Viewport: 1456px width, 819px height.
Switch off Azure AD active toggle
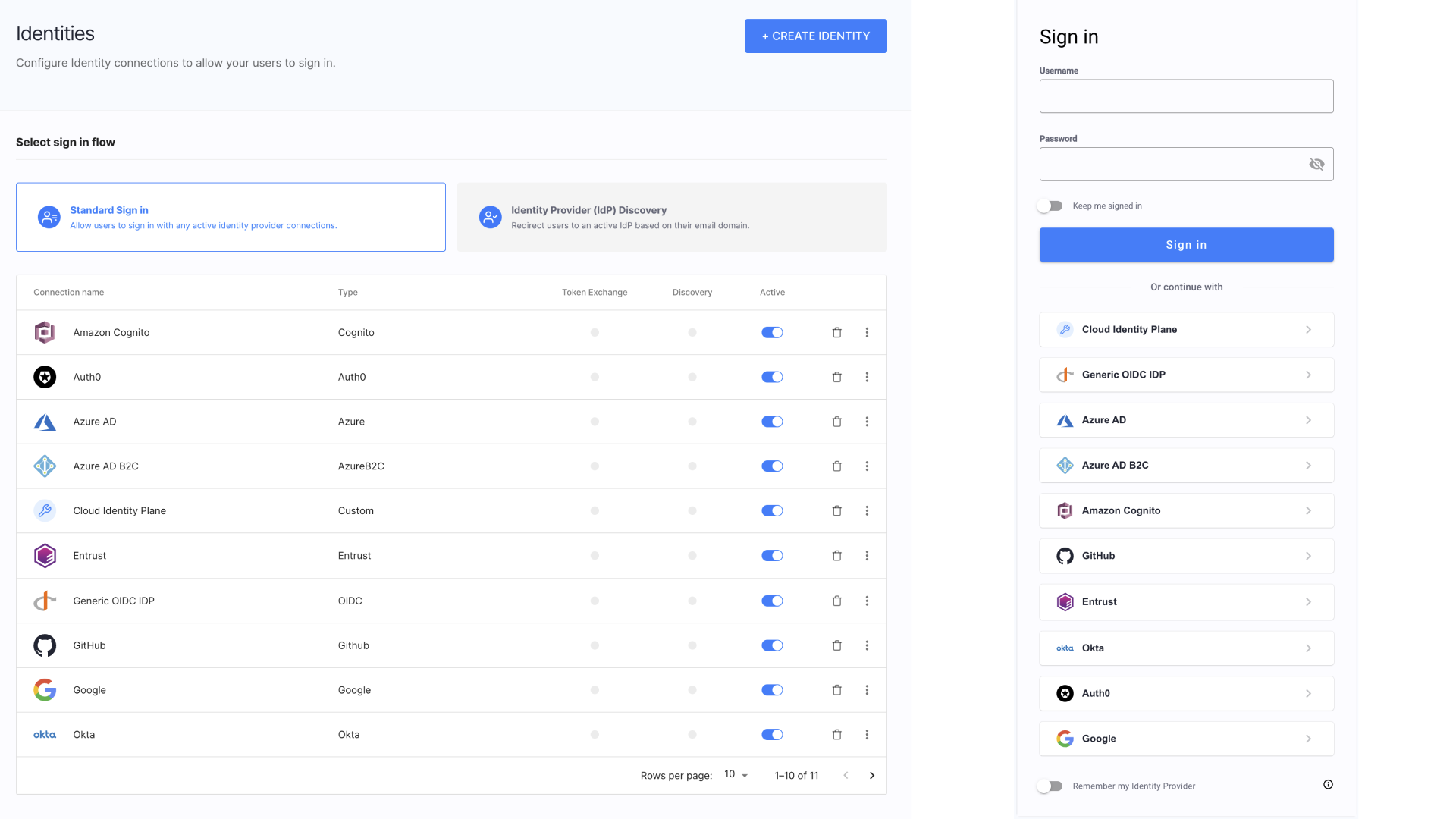(772, 422)
